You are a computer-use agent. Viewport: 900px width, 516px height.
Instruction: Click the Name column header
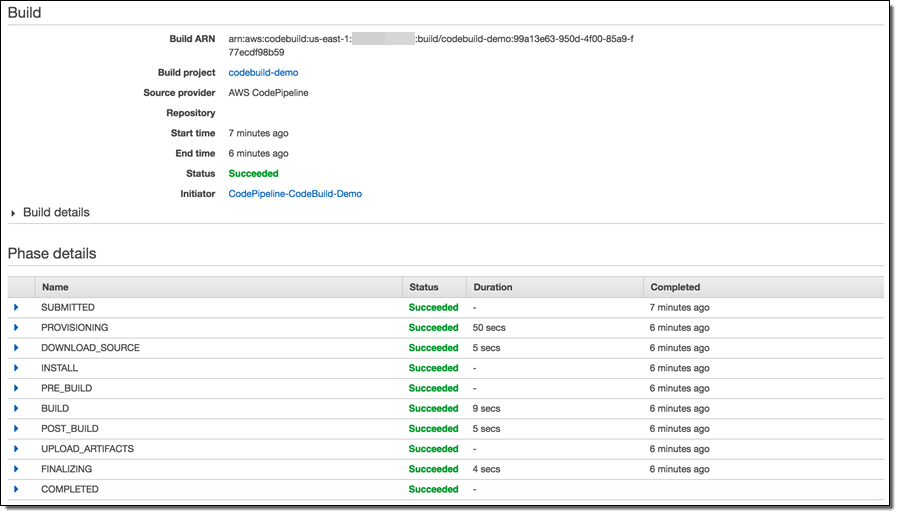tap(55, 287)
